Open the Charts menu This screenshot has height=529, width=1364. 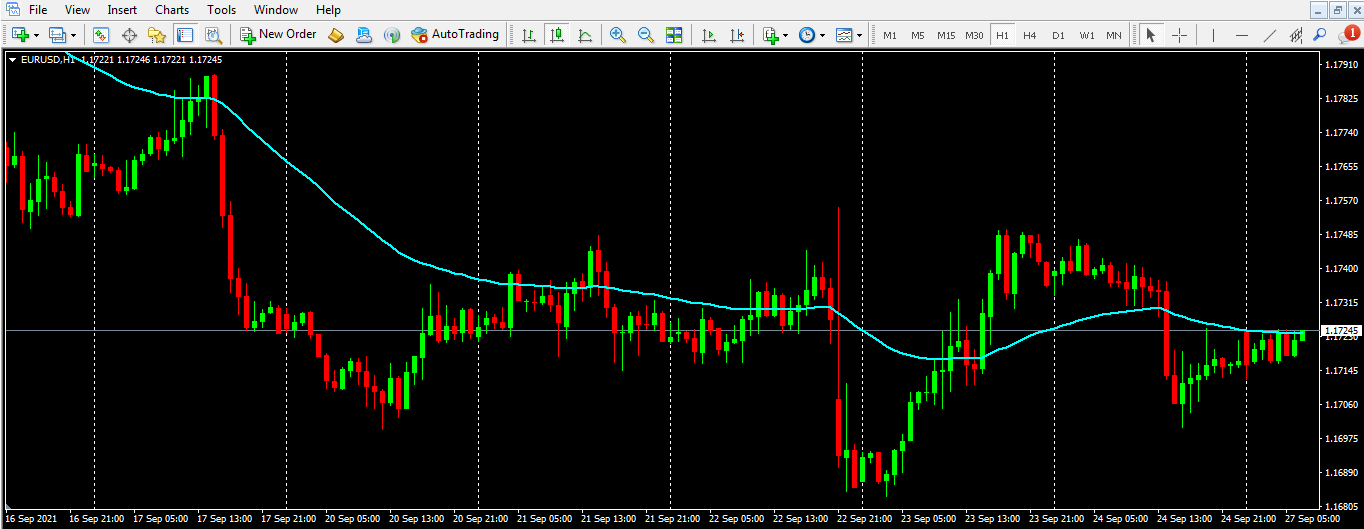click(x=172, y=10)
